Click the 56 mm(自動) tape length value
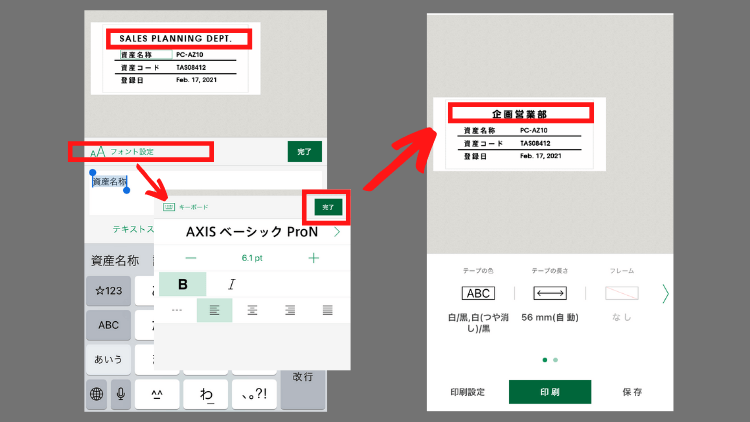The height and width of the screenshot is (422, 750). [x=550, y=318]
